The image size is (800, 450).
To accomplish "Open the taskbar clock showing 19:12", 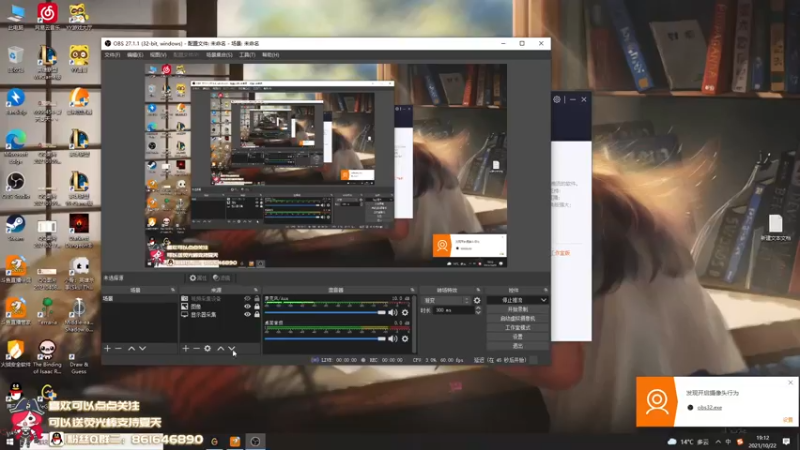I will [x=762, y=441].
